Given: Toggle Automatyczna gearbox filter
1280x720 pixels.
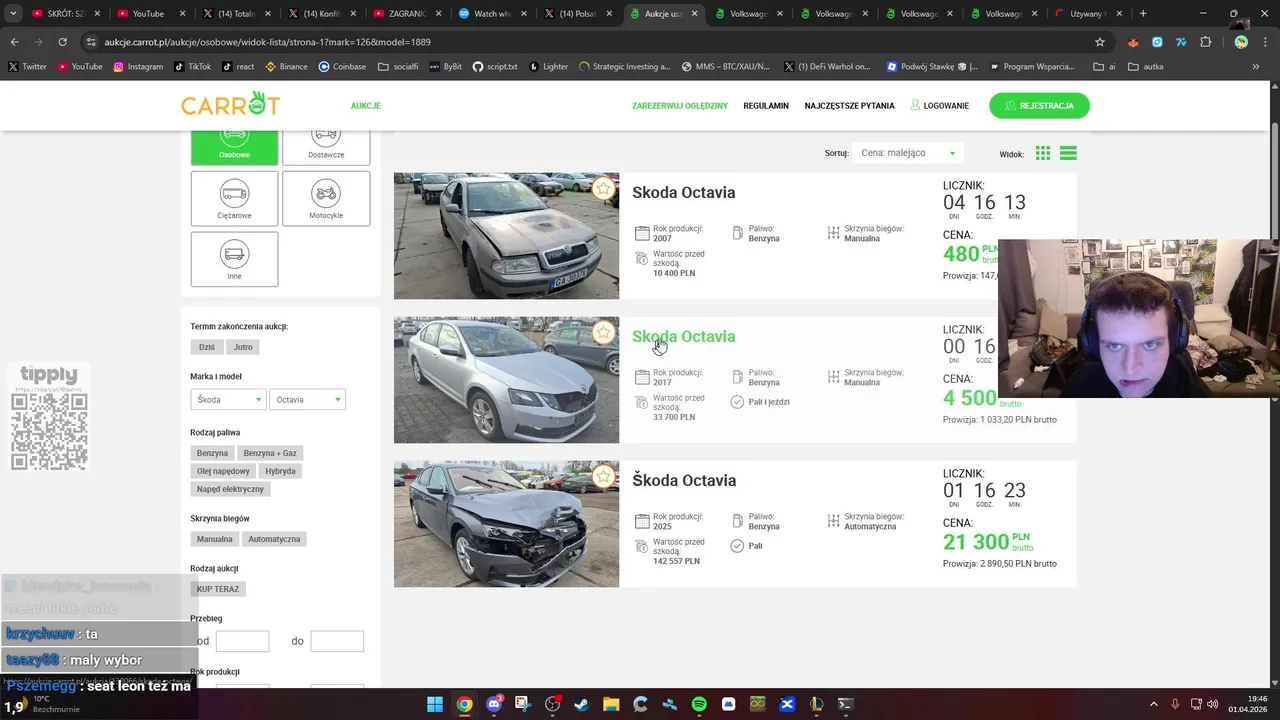Looking at the screenshot, I should [x=274, y=539].
